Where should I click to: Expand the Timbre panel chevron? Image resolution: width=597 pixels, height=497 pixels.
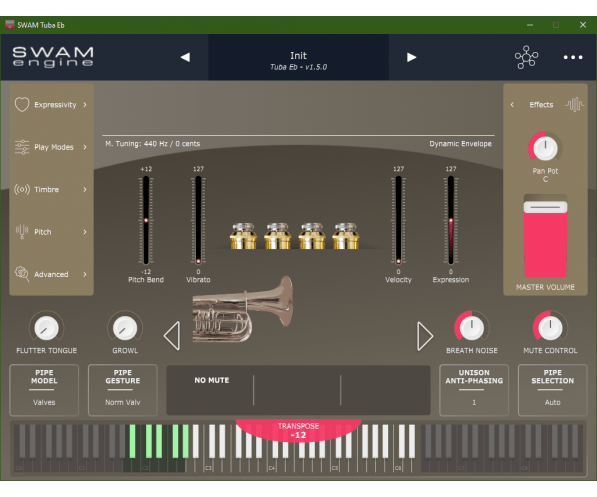point(85,189)
